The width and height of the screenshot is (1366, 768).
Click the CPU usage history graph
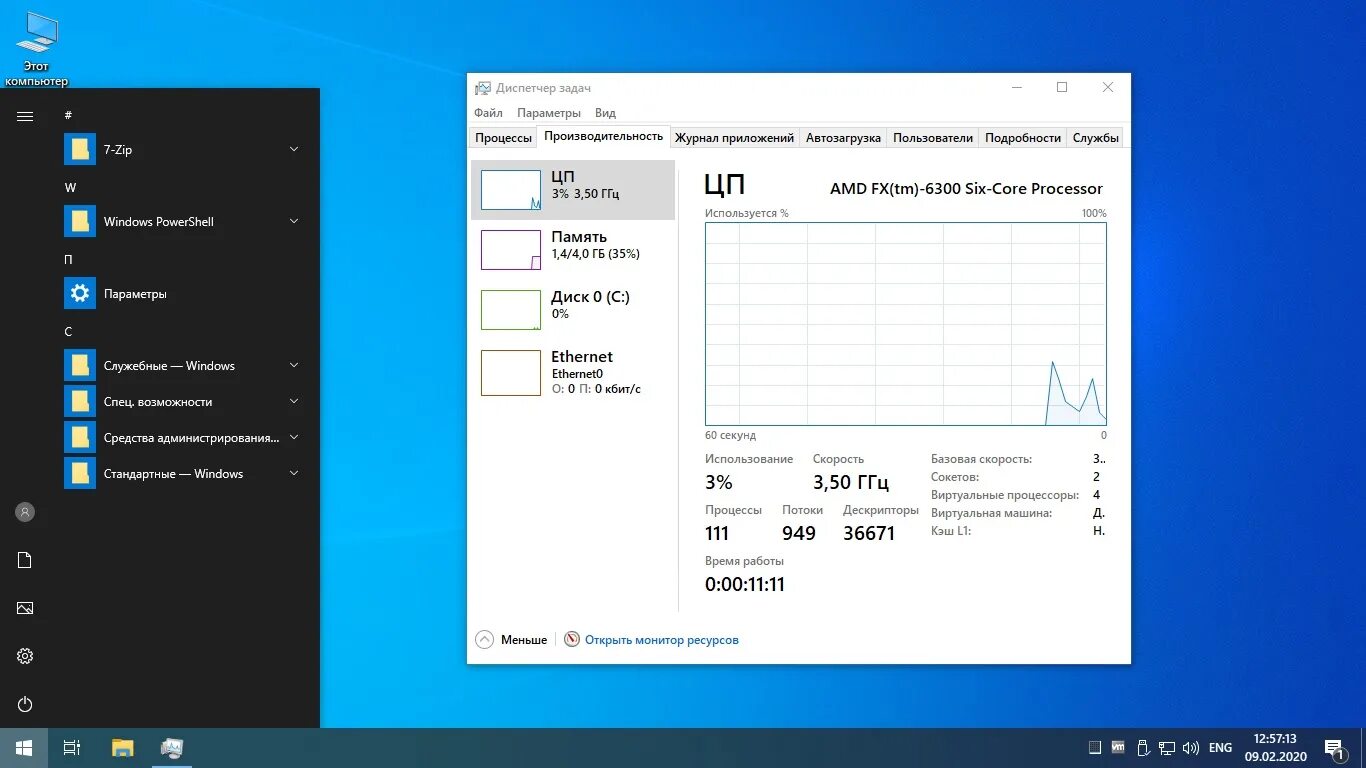tap(906, 324)
